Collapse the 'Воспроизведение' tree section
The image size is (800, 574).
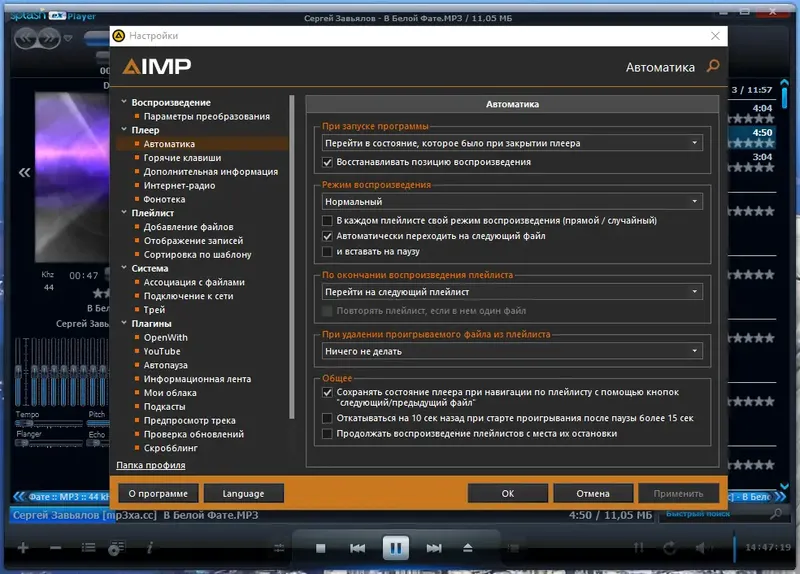coord(124,102)
